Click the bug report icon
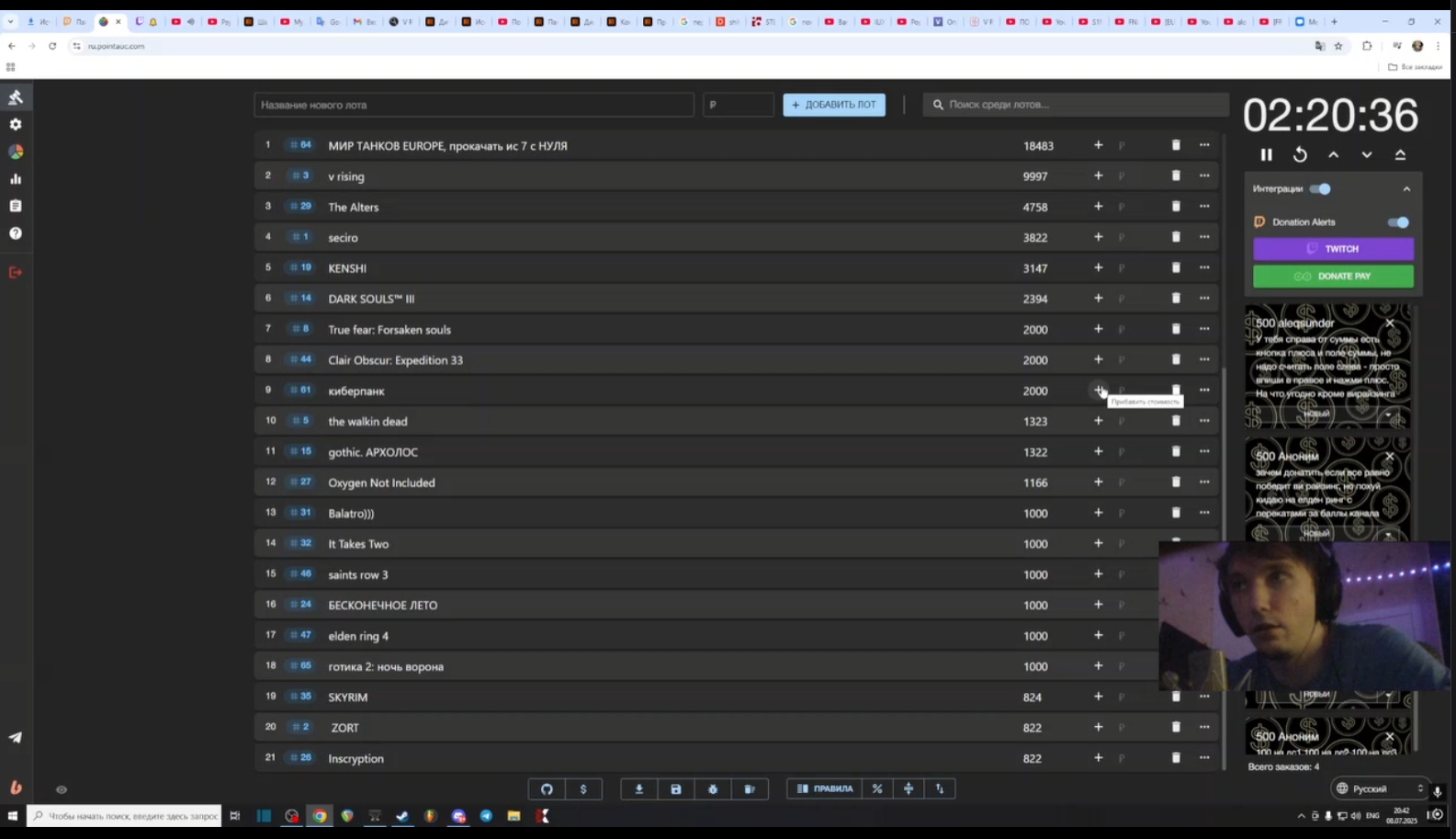The image size is (1456, 839). tap(713, 788)
